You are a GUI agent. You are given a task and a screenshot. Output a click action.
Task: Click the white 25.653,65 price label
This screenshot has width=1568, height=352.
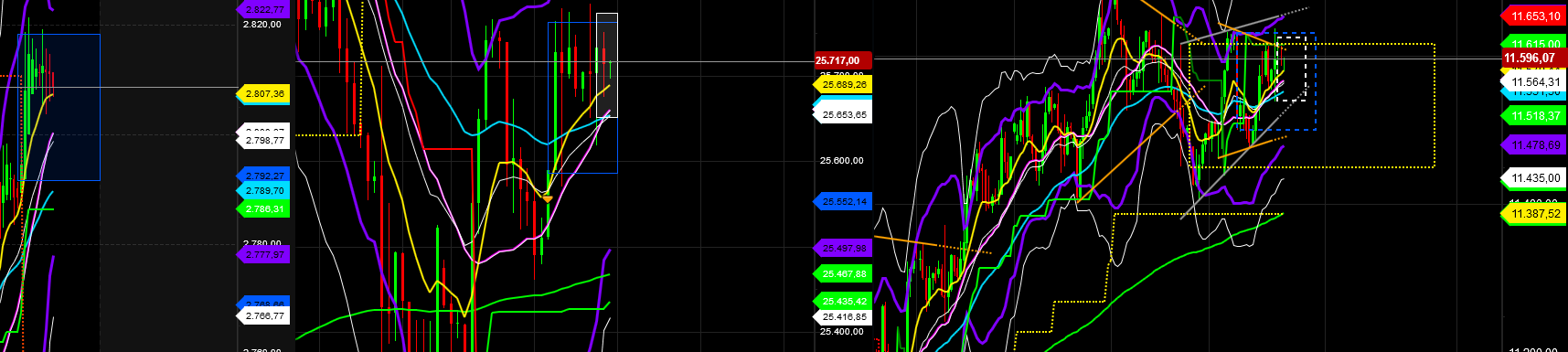[x=843, y=114]
